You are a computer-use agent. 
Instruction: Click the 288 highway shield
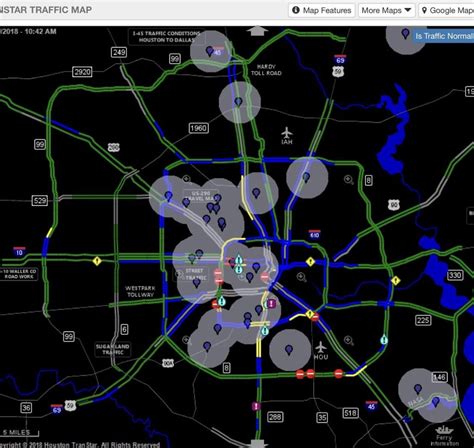(x=275, y=417)
